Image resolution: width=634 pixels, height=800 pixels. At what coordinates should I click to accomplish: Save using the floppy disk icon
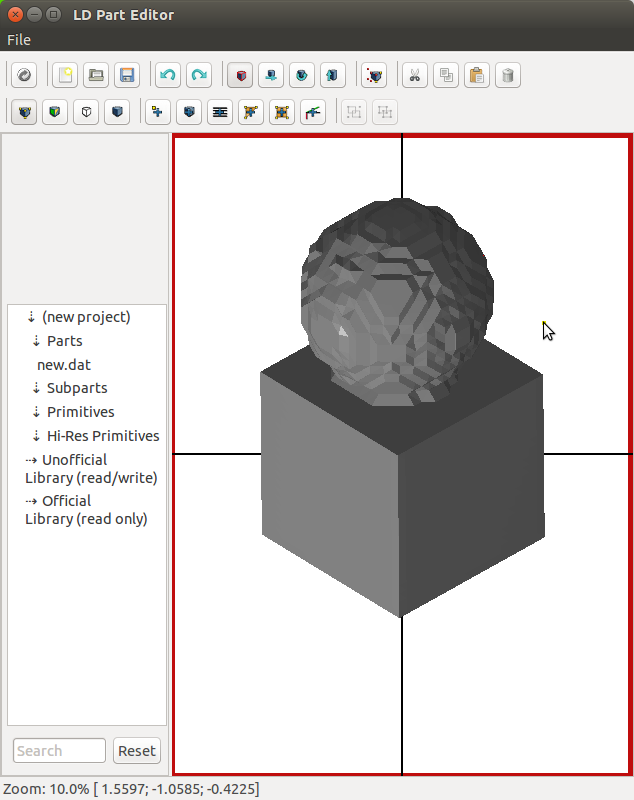click(127, 75)
